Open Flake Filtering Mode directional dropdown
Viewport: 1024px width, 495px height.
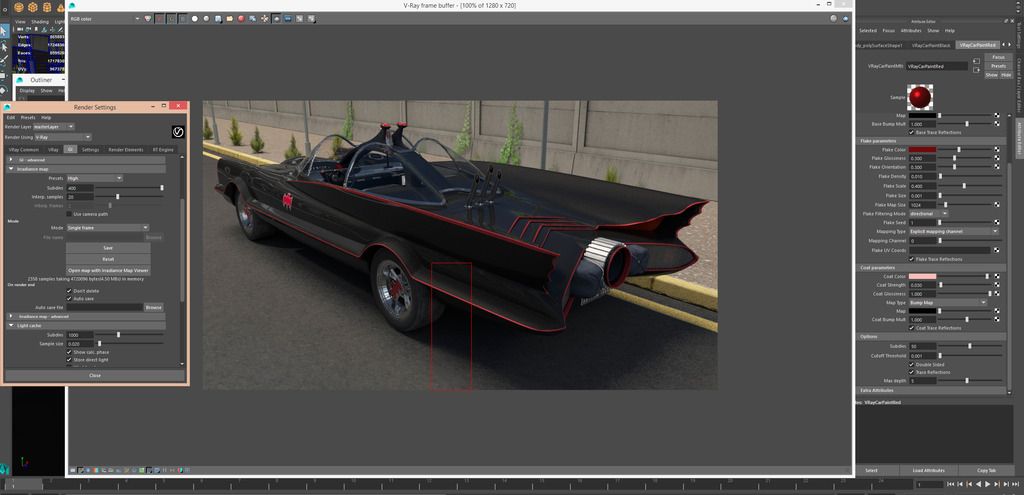coord(929,214)
